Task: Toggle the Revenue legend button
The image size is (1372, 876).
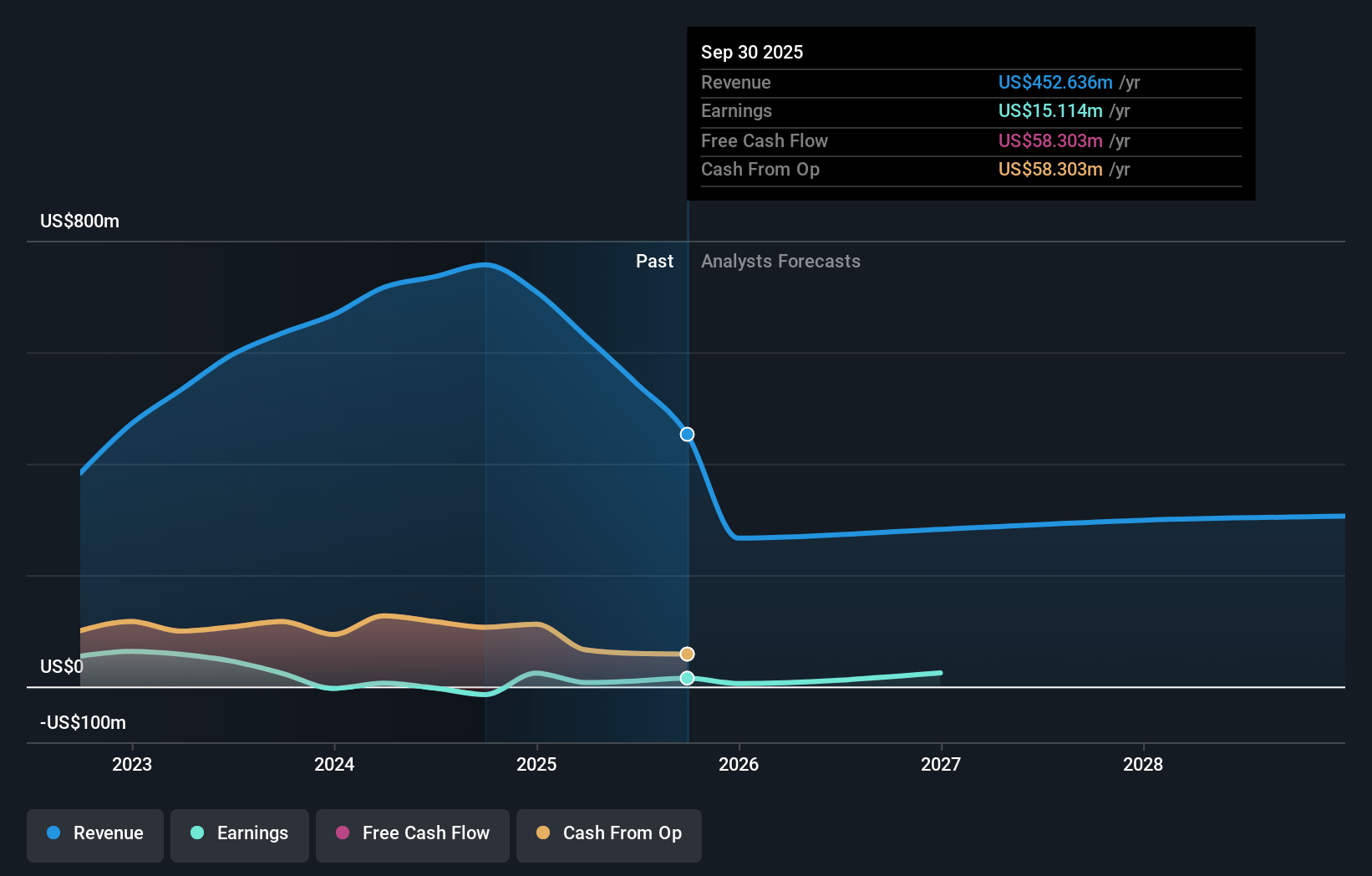Action: 95,833
